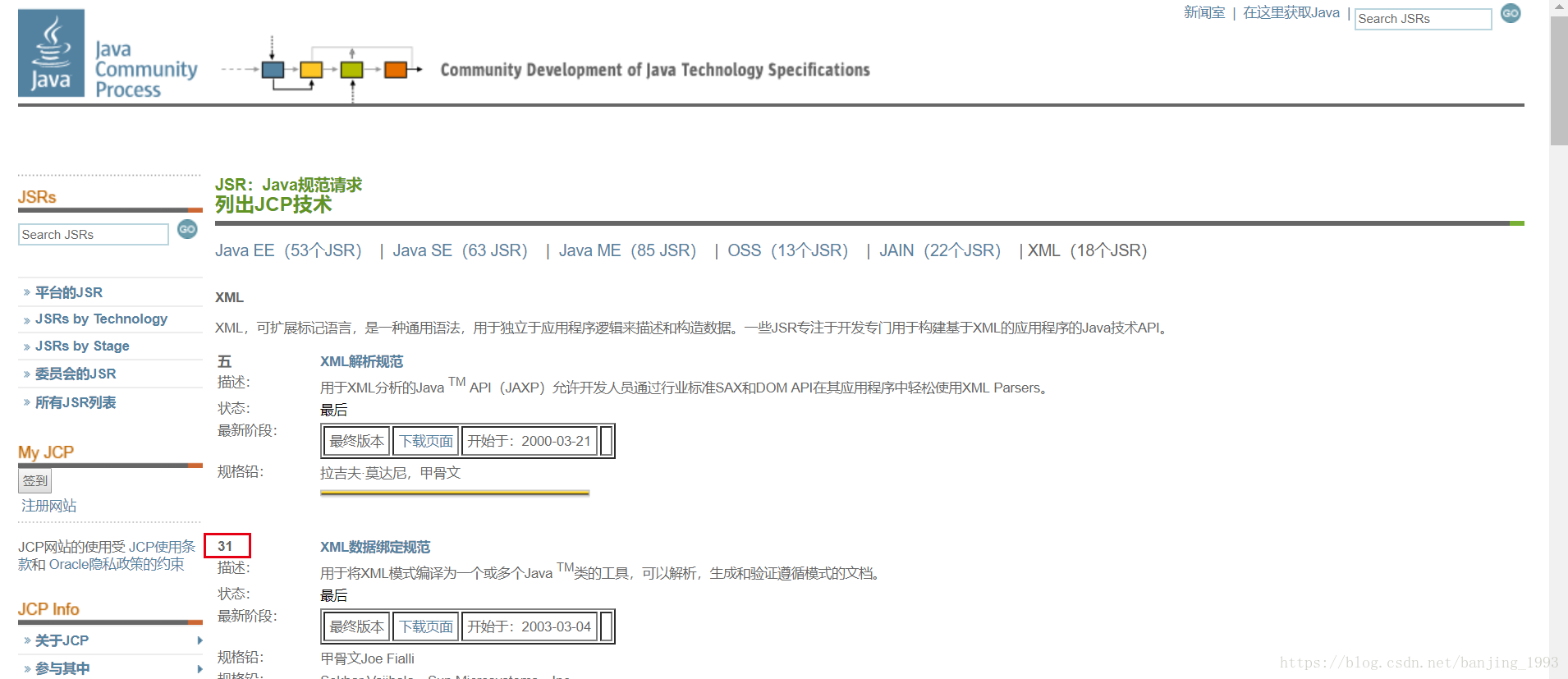Focus the sidebar Search JSRs field

[x=94, y=235]
